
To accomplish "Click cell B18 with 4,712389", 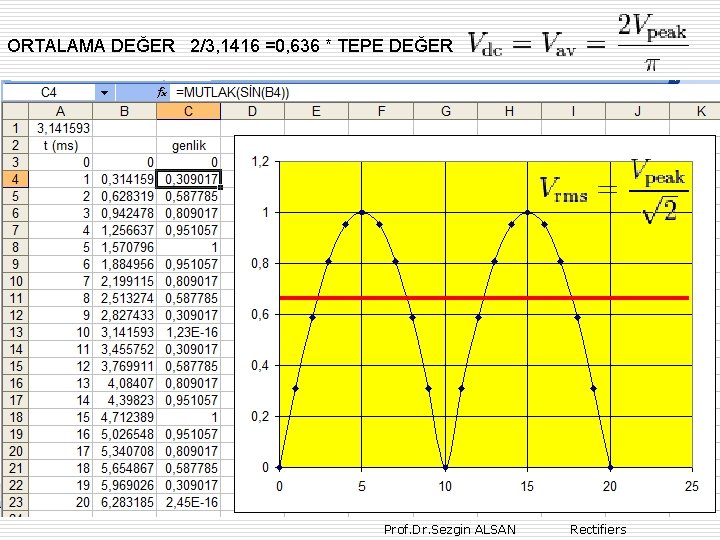I will pyautogui.click(x=124, y=417).
